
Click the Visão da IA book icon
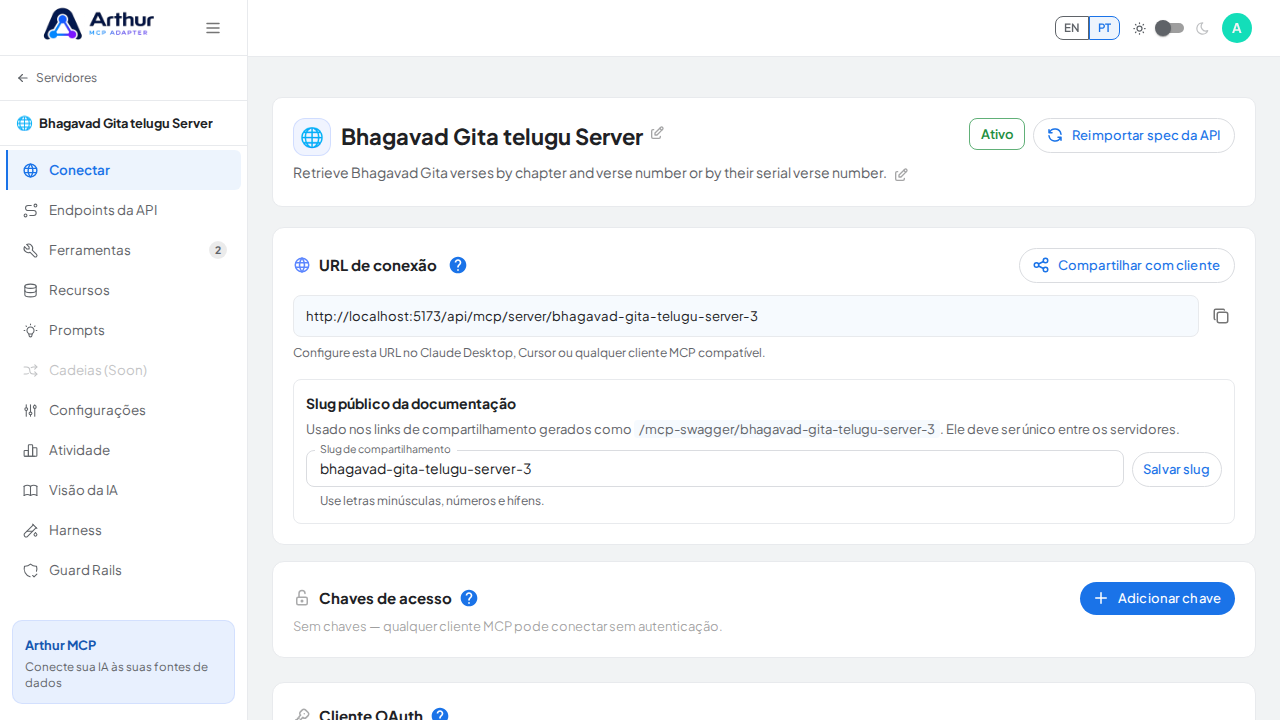tap(31, 490)
